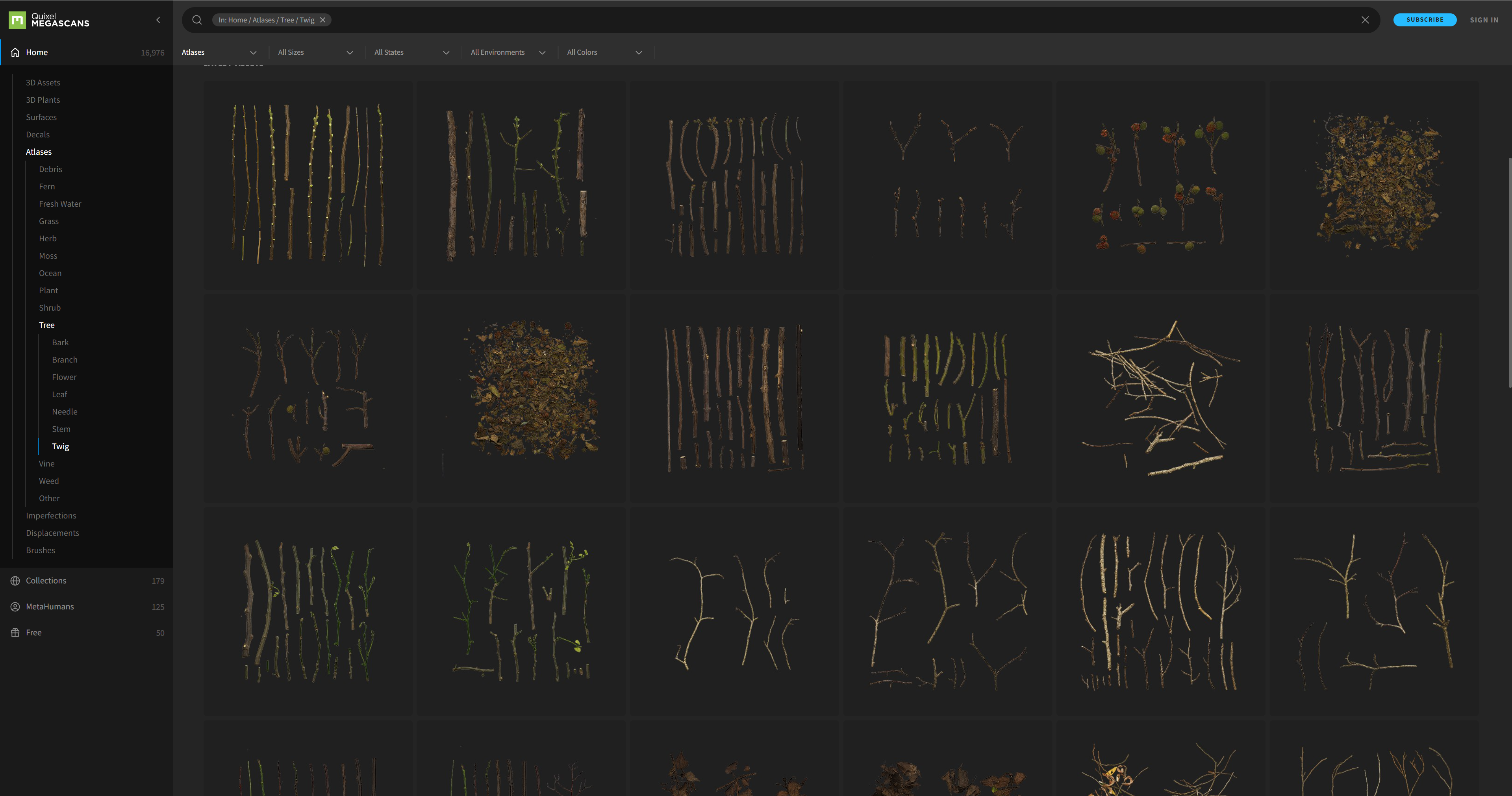Open the Free gift icon
Screen dimensions: 1512x796
tap(15, 632)
